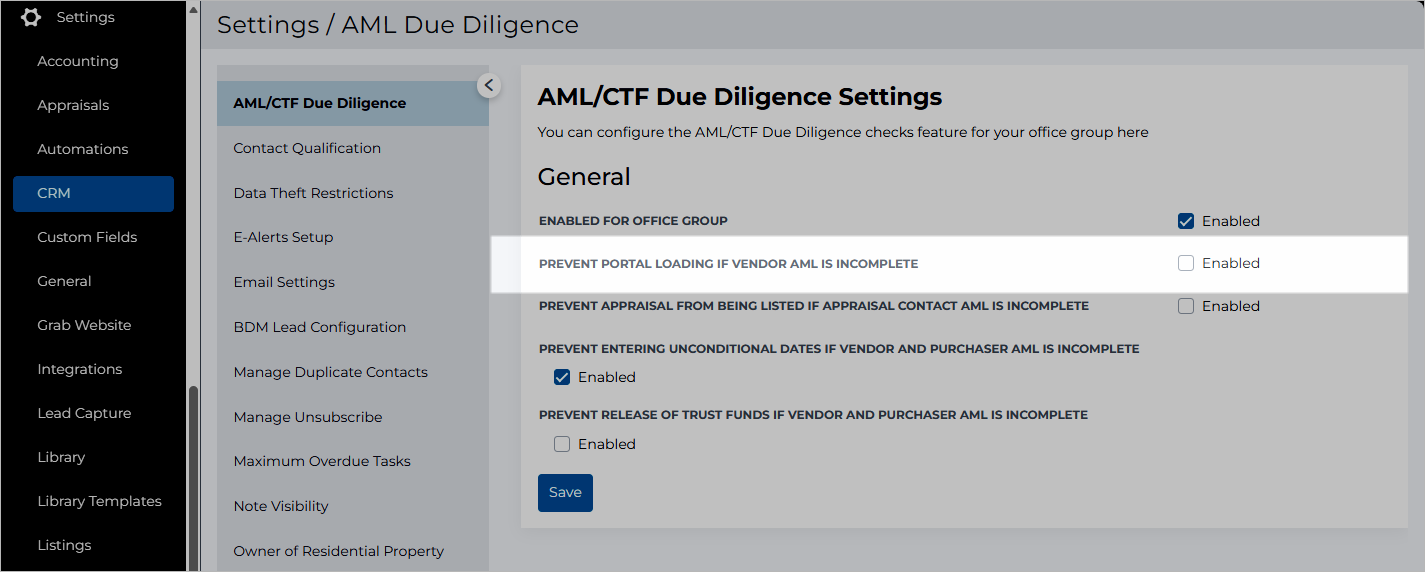Viewport: 1425px width, 572px height.
Task: Click the sidebar vertical scrollbar thumb
Action: tap(193, 478)
